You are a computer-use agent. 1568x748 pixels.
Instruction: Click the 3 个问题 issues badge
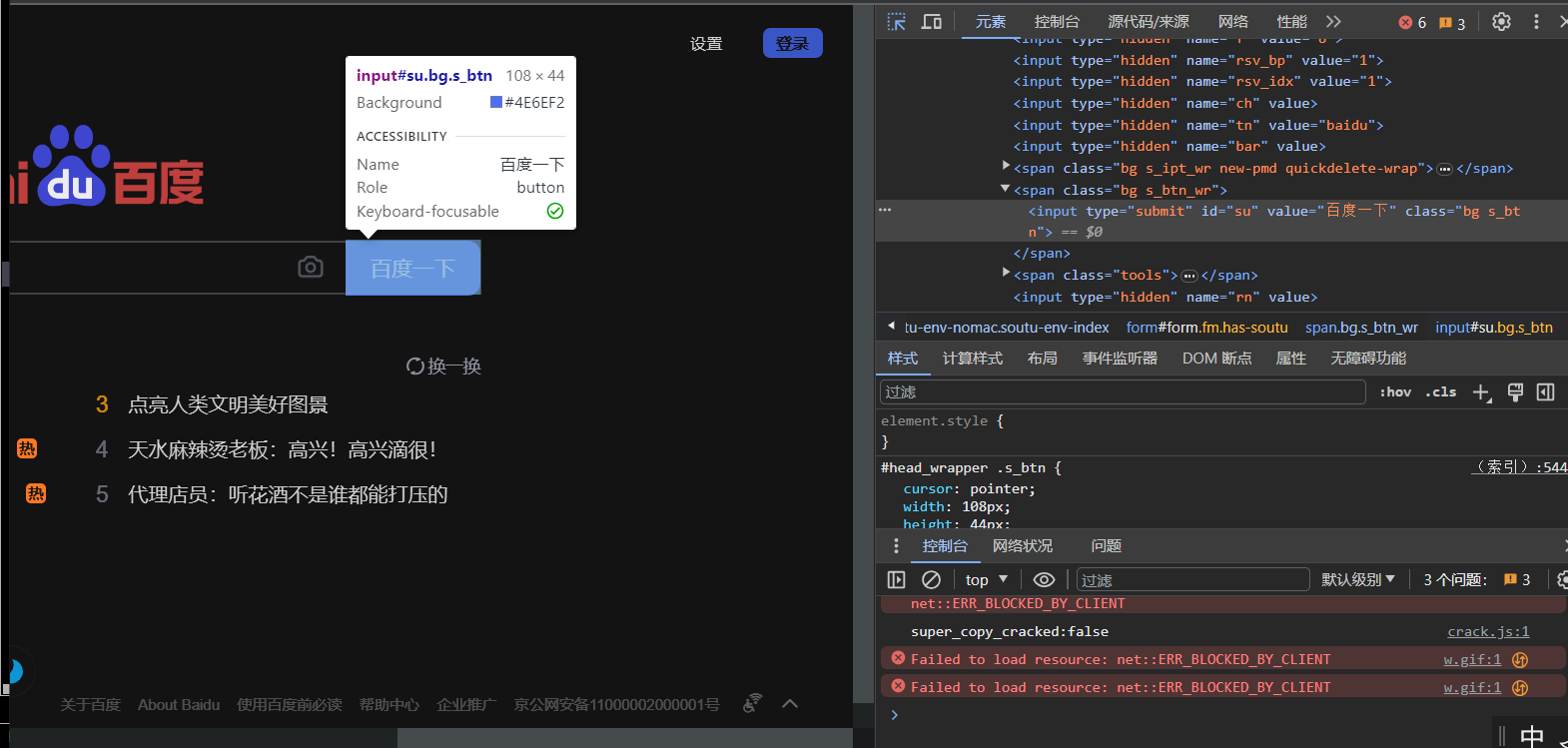tap(1476, 580)
